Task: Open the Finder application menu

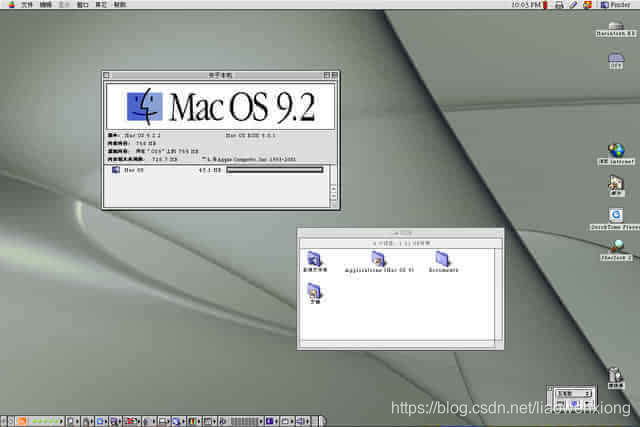Action: point(616,5)
